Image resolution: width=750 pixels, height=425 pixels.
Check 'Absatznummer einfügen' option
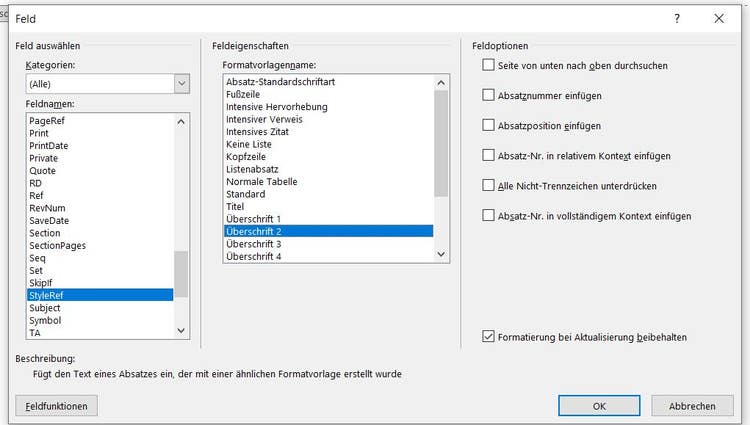488,96
